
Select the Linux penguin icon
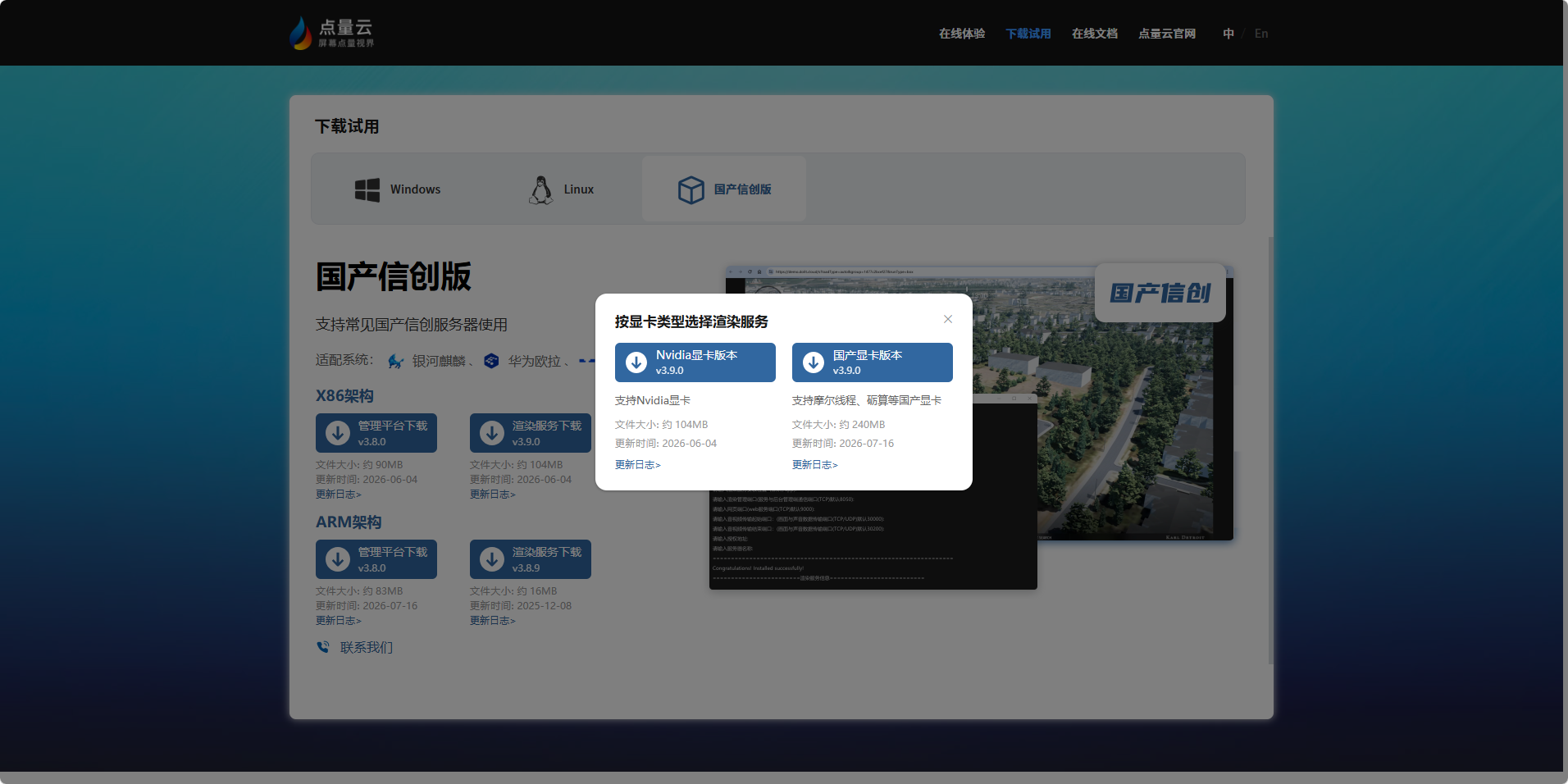click(x=540, y=189)
